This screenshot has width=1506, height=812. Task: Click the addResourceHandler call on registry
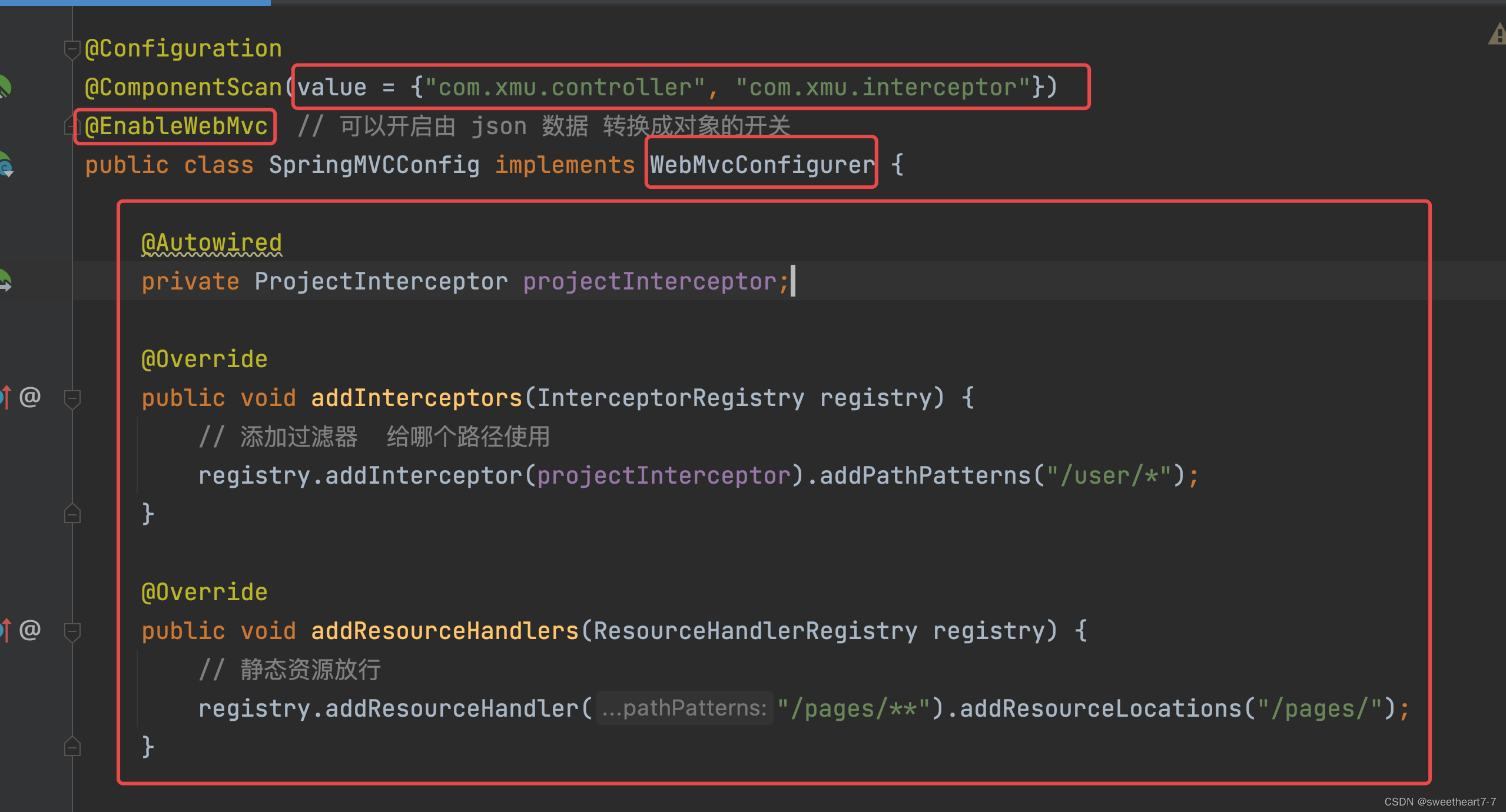452,708
